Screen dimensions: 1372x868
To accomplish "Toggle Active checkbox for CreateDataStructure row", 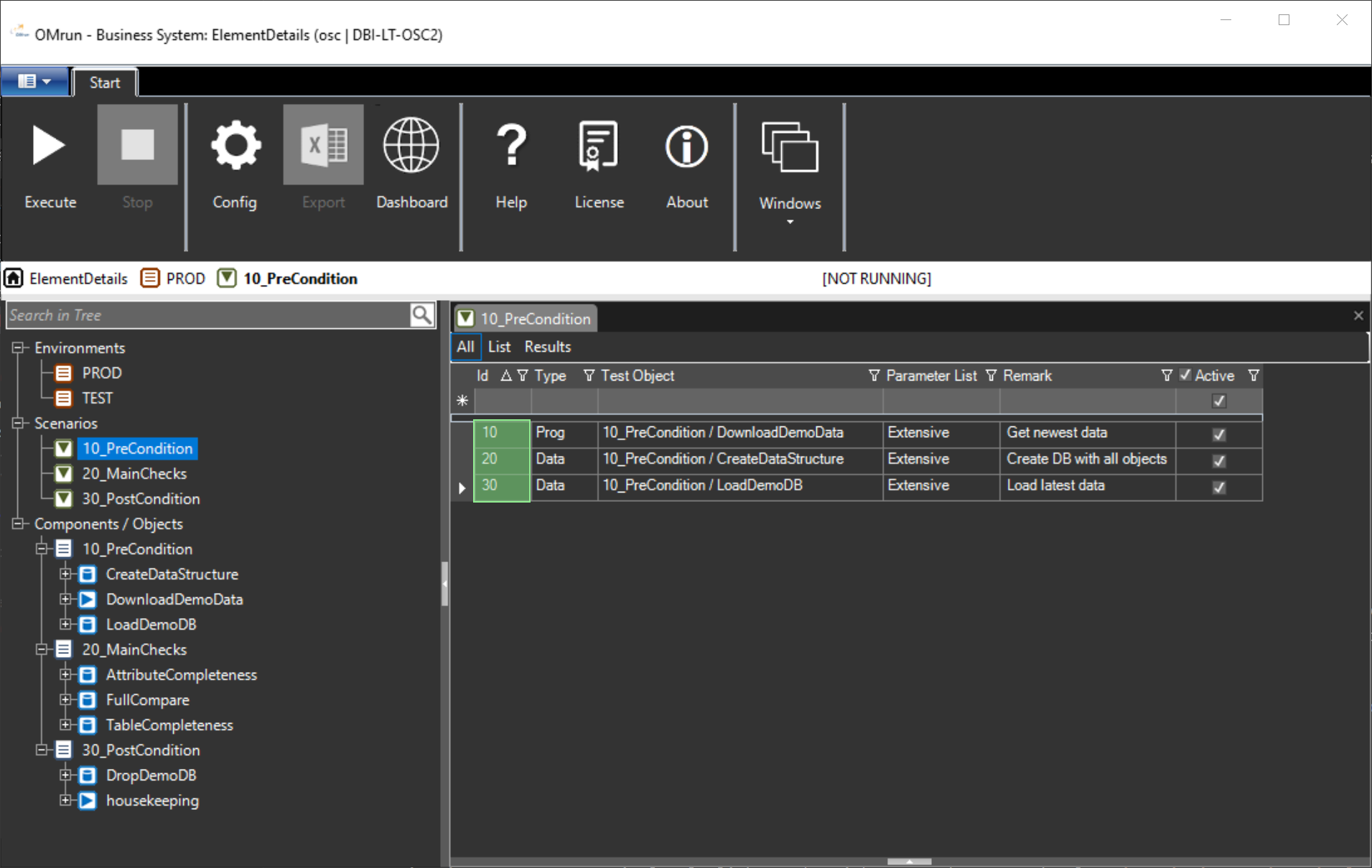I will pos(1218,460).
